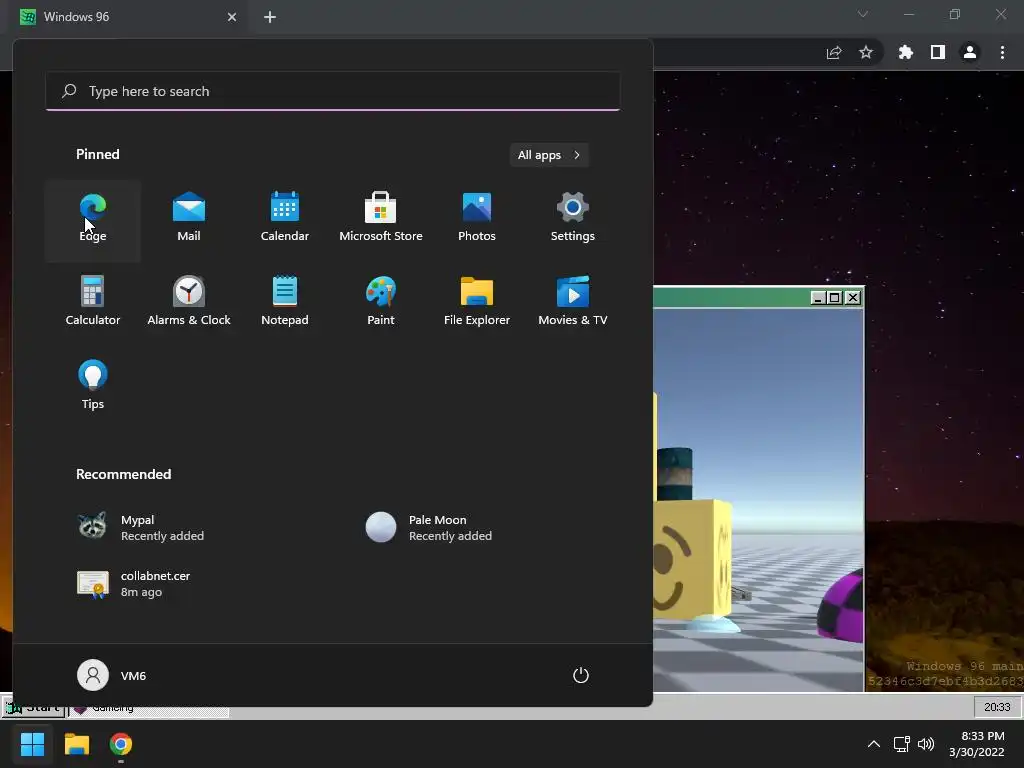Image resolution: width=1024 pixels, height=768 pixels.
Task: Open Chrome tab search dropdown arrow
Action: pos(863,14)
